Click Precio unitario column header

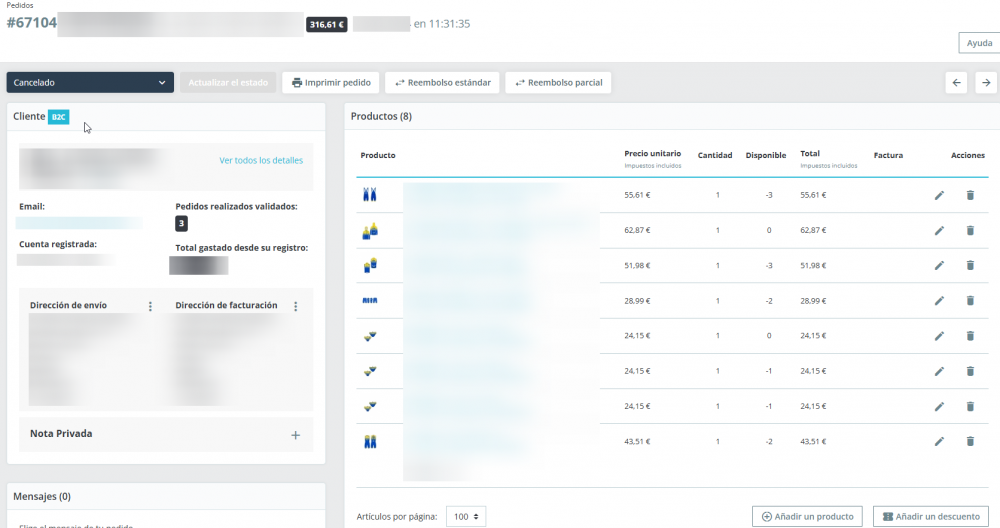pos(652,154)
